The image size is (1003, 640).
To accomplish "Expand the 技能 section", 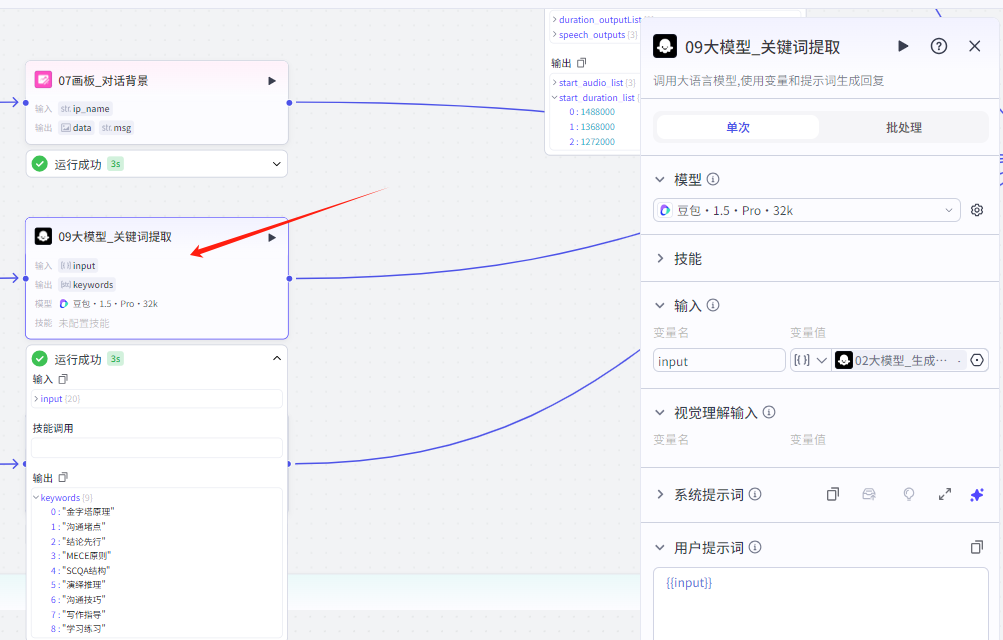I will tap(689, 258).
